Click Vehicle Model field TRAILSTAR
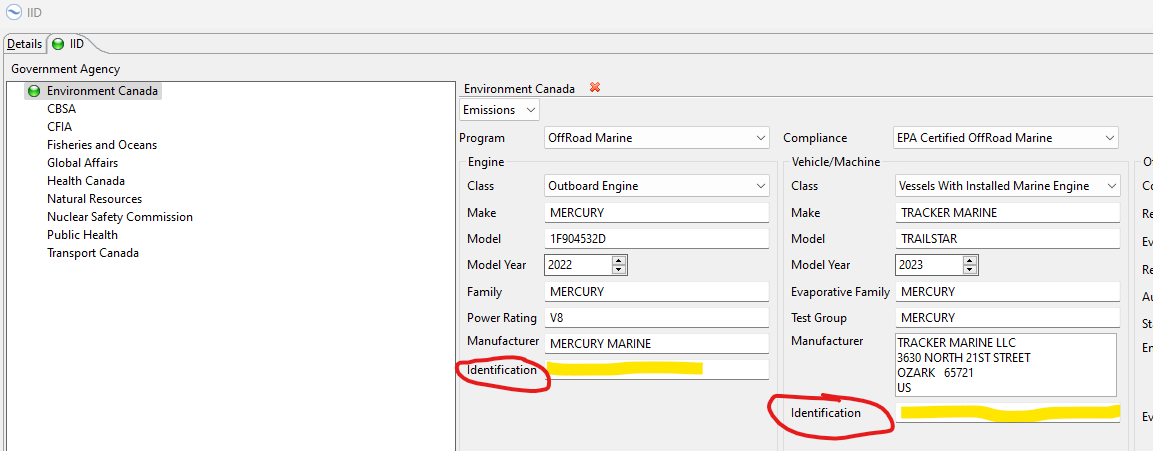The image size is (1153, 451). [1007, 239]
